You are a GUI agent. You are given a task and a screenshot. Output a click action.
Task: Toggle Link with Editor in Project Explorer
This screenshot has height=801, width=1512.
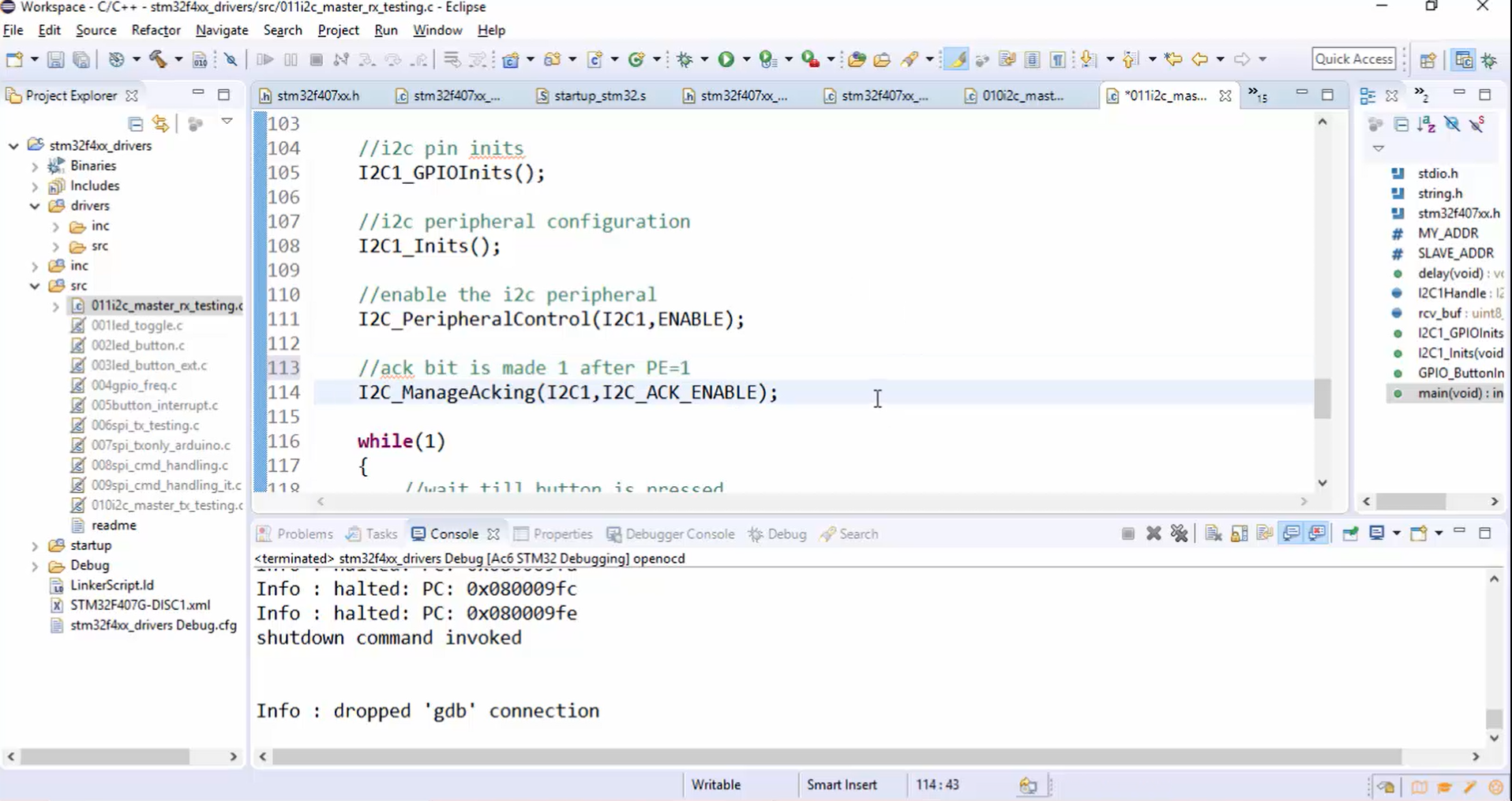pos(161,124)
